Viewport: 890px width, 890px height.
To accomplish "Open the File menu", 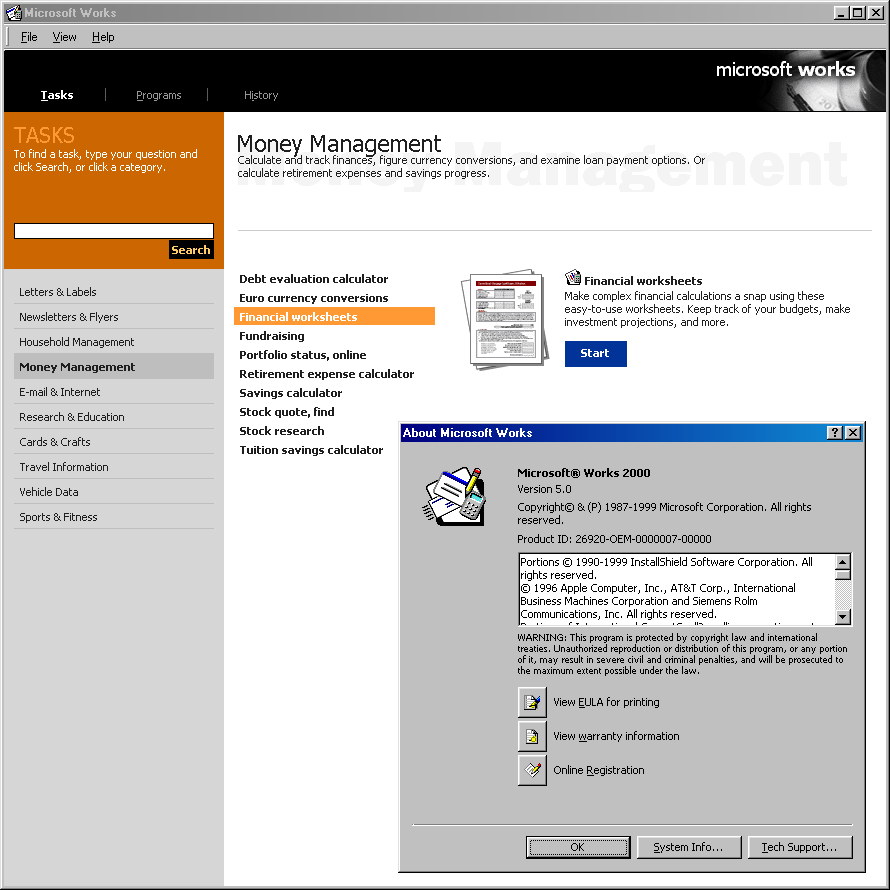I will point(29,37).
